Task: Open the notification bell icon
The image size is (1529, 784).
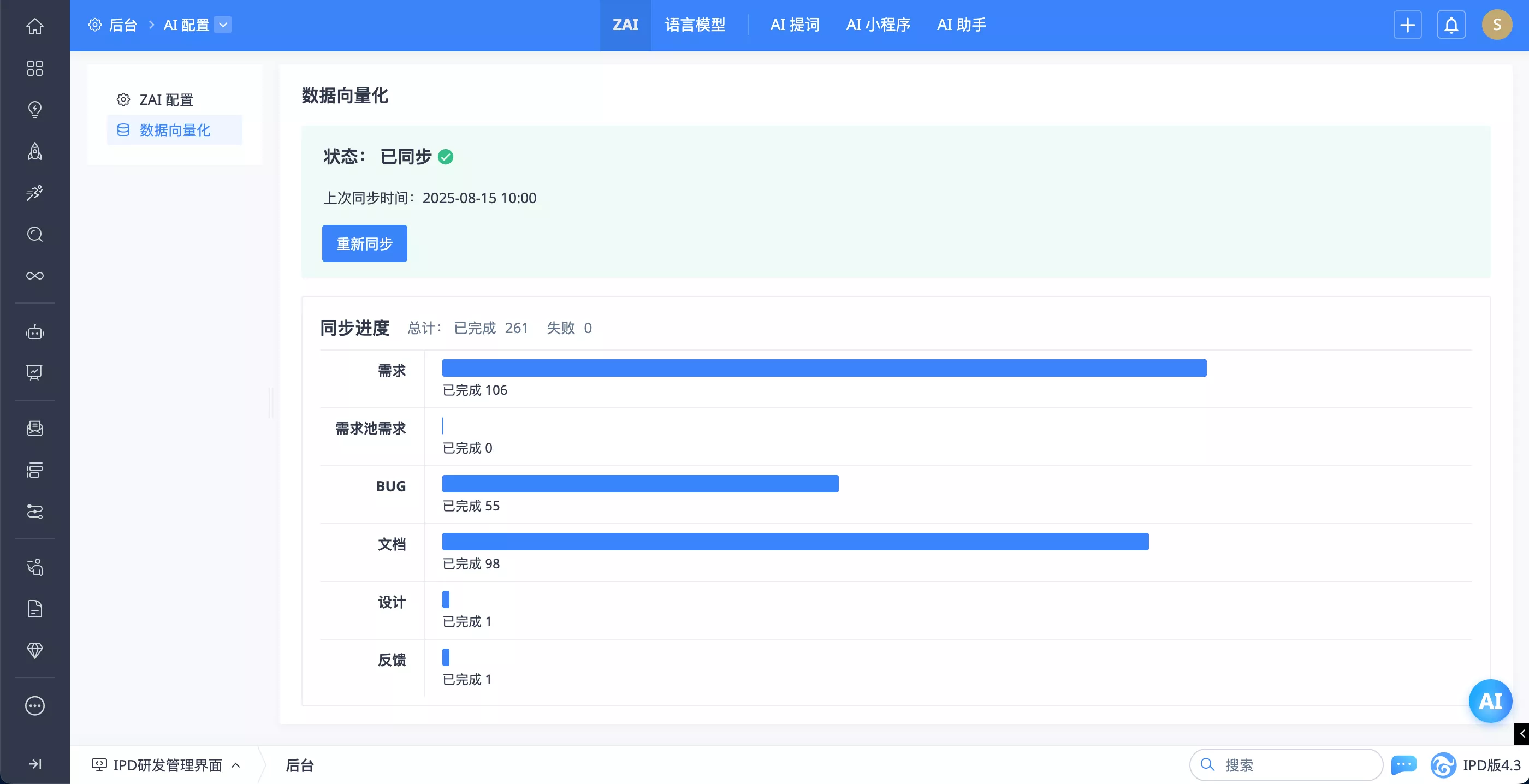Action: click(x=1451, y=25)
